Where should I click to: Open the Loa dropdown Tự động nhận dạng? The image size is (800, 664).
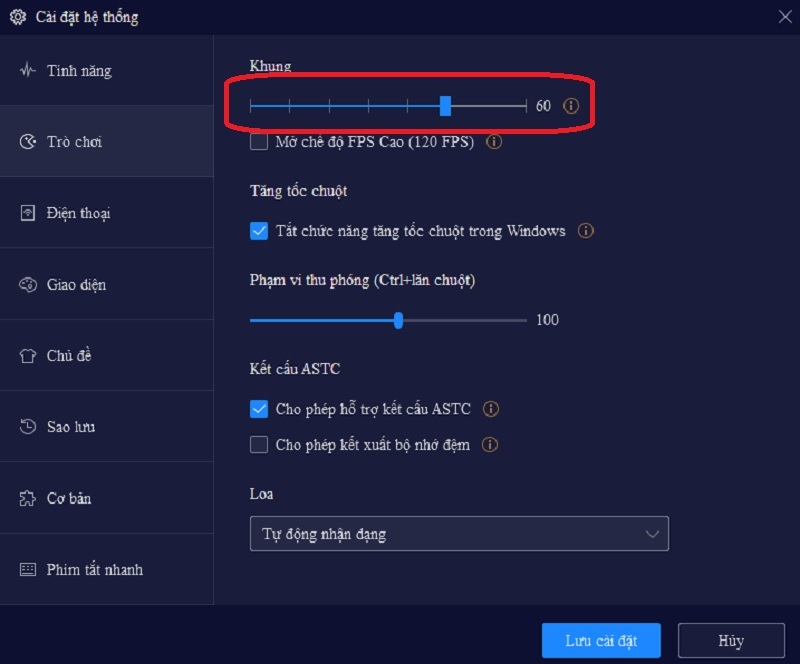click(459, 533)
